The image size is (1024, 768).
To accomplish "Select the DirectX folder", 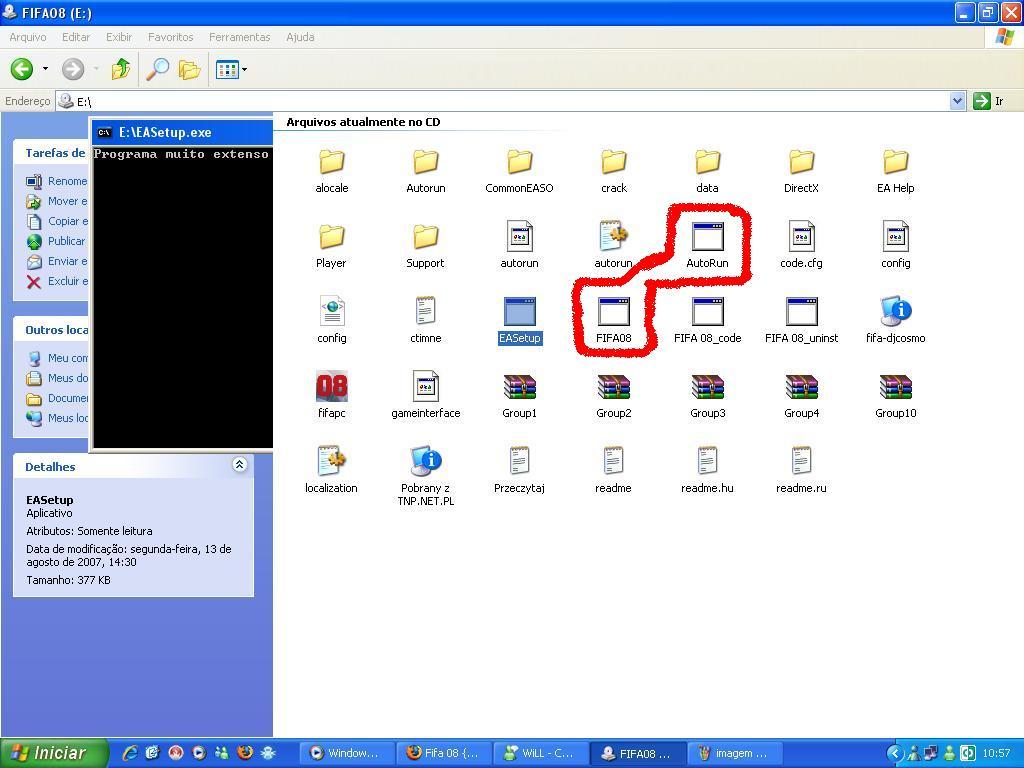I will [801, 171].
